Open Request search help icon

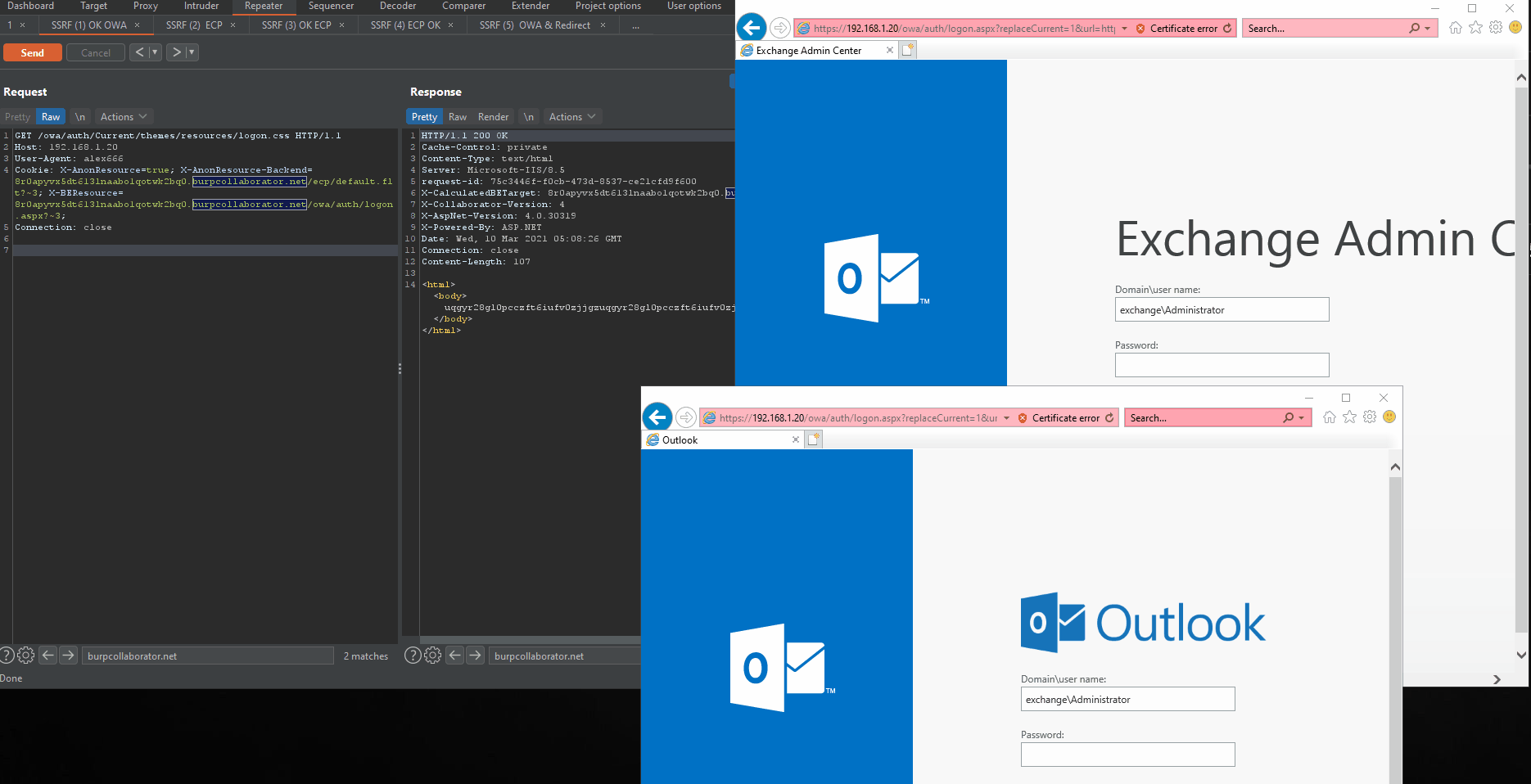7,656
